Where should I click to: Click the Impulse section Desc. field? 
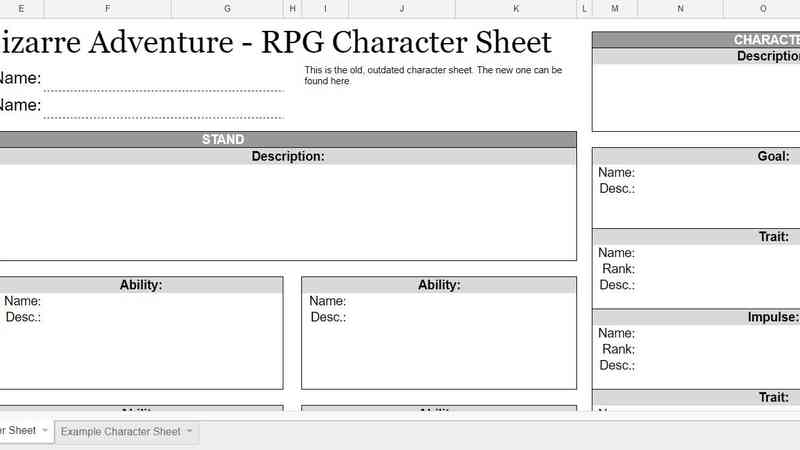(715, 365)
